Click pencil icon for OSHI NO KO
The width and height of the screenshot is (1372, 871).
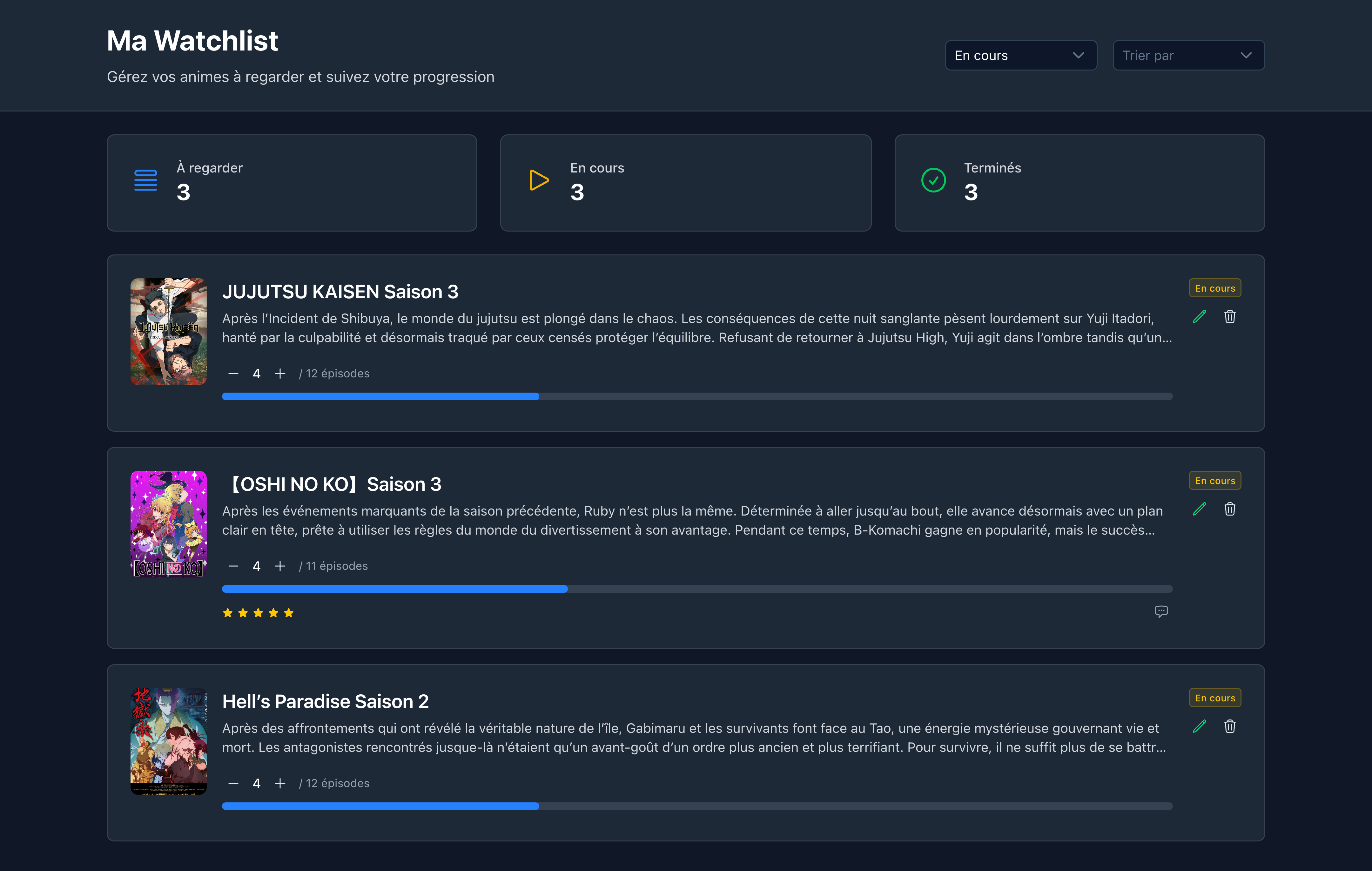1199,509
